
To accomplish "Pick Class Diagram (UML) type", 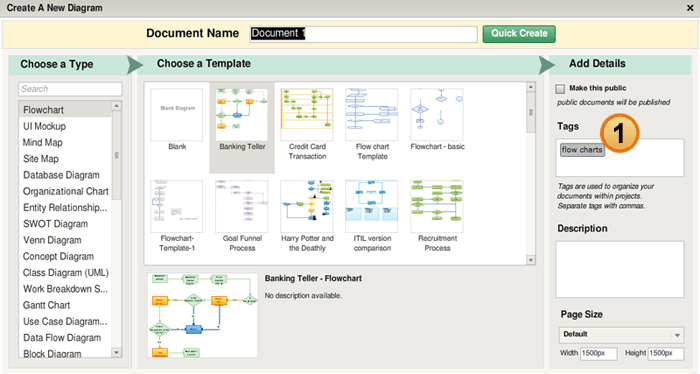I will pyautogui.click(x=65, y=273).
